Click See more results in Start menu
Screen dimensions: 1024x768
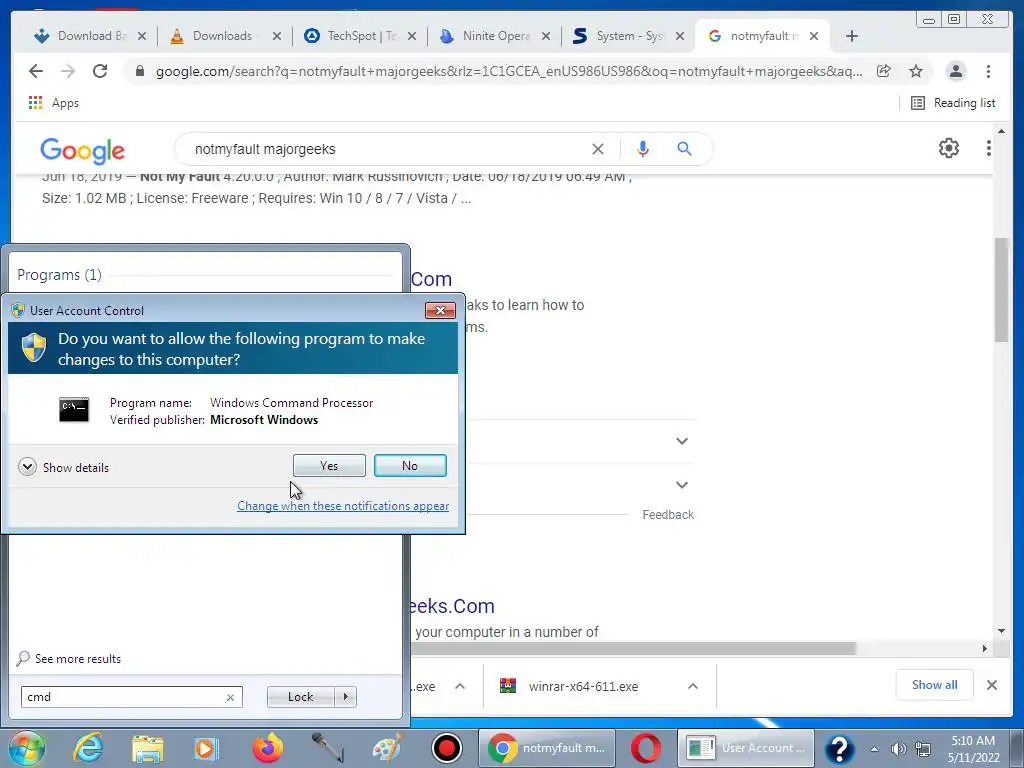point(69,658)
